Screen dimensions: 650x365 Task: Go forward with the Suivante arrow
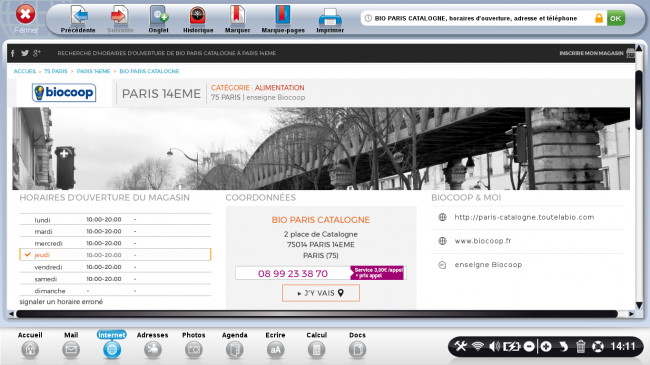coord(120,19)
